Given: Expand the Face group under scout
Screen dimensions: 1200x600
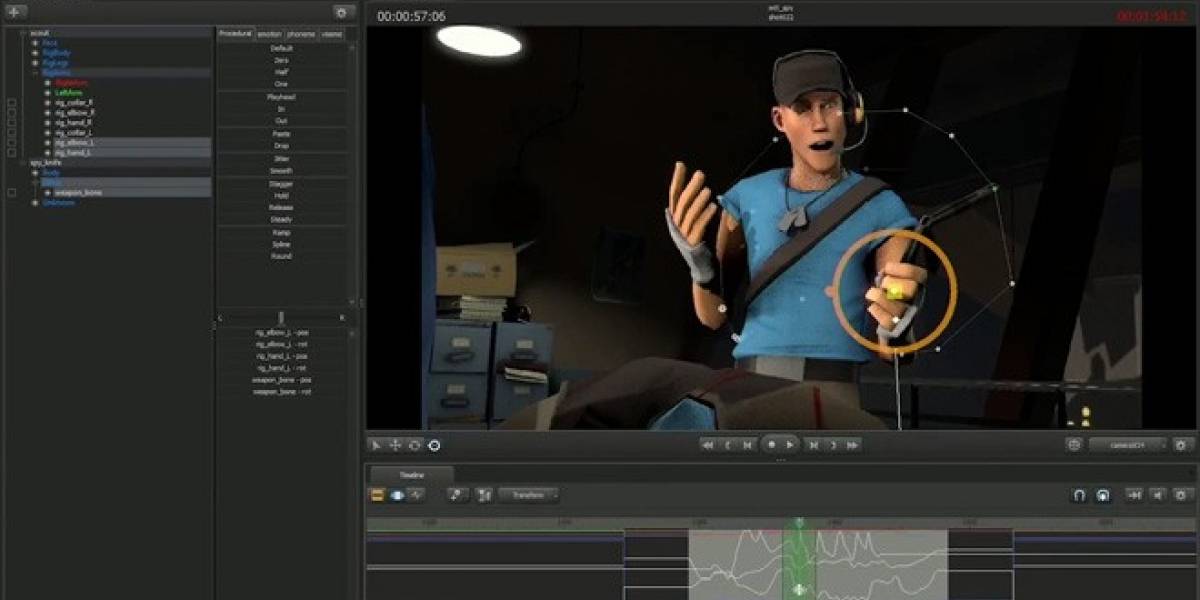Looking at the screenshot, I should pyautogui.click(x=35, y=43).
